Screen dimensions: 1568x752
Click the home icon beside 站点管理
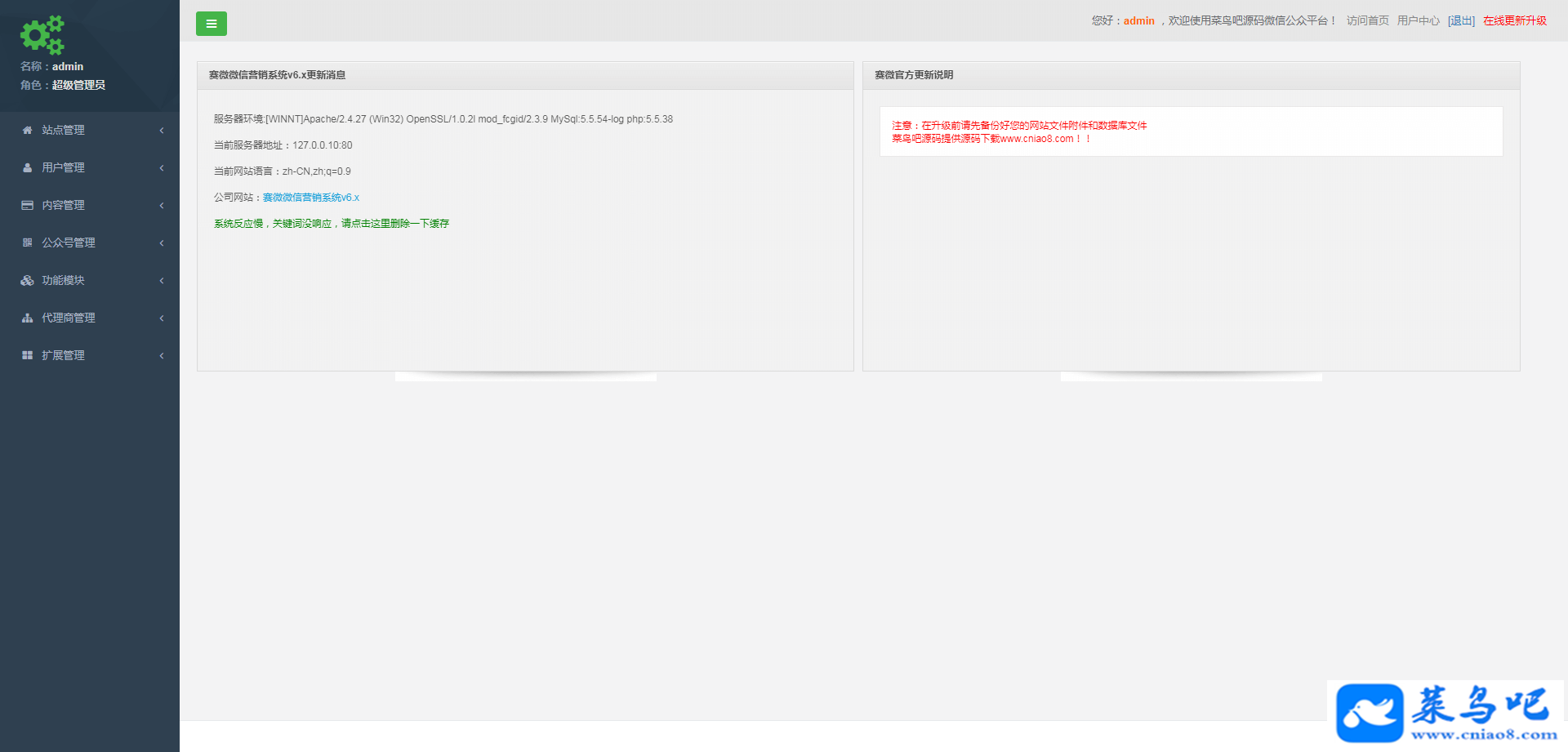[x=27, y=130]
